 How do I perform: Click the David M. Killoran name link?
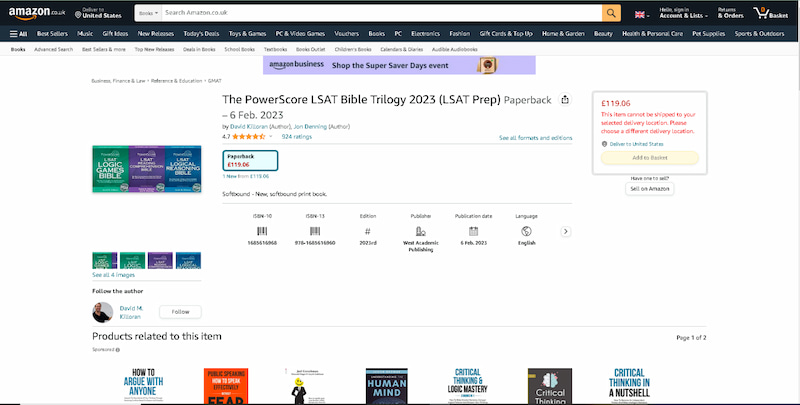(131, 312)
